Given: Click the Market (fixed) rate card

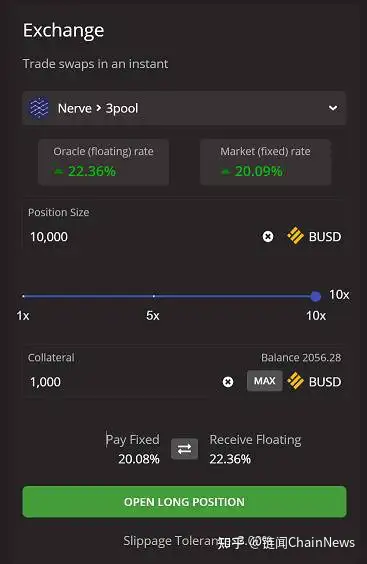Looking at the screenshot, I should pyautogui.click(x=266, y=162).
